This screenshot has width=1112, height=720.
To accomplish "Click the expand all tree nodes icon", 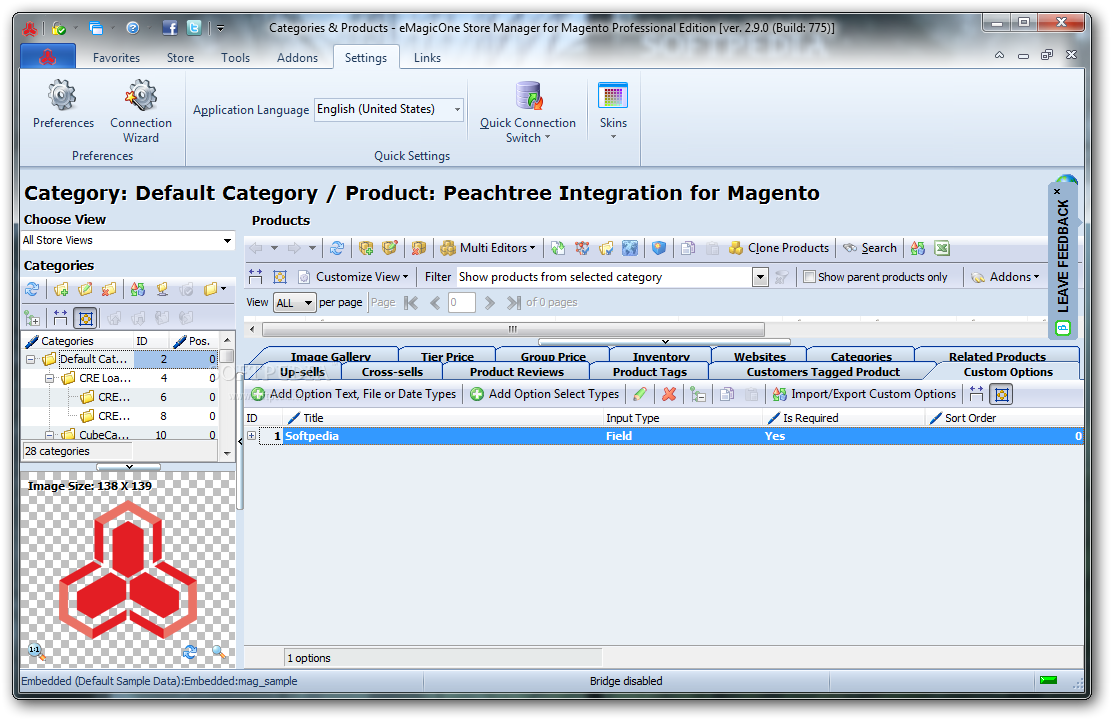I will coord(32,318).
